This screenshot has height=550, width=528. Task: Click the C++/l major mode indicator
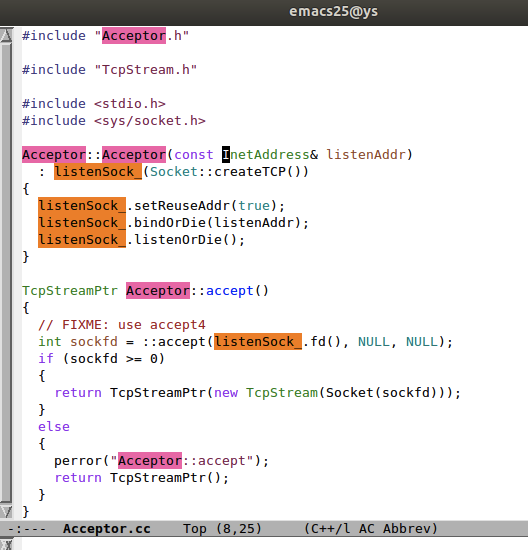[x=327, y=529]
